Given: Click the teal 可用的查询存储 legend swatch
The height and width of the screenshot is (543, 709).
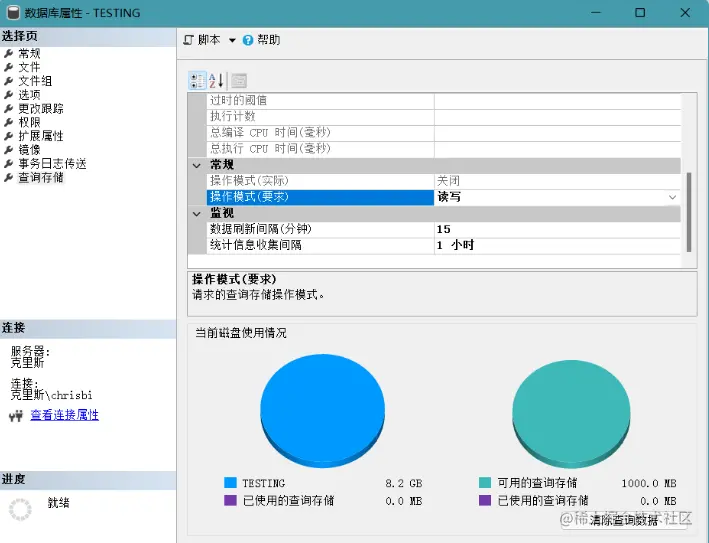Looking at the screenshot, I should click(485, 483).
